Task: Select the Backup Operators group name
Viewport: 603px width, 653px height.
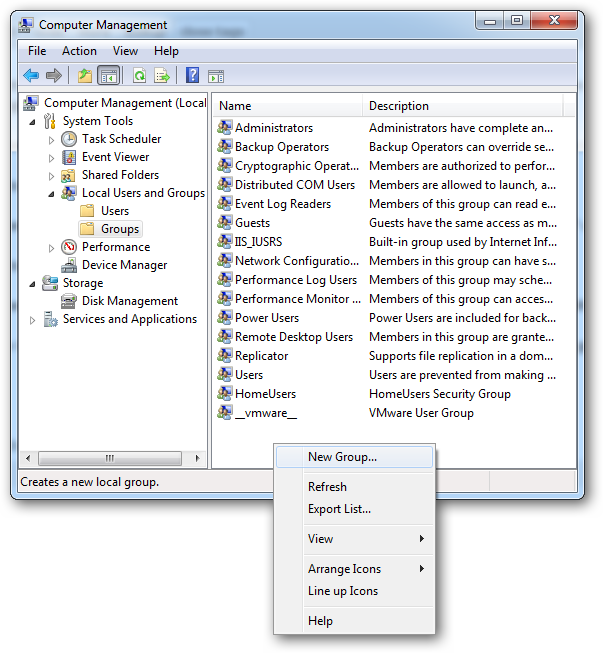Action: click(282, 147)
